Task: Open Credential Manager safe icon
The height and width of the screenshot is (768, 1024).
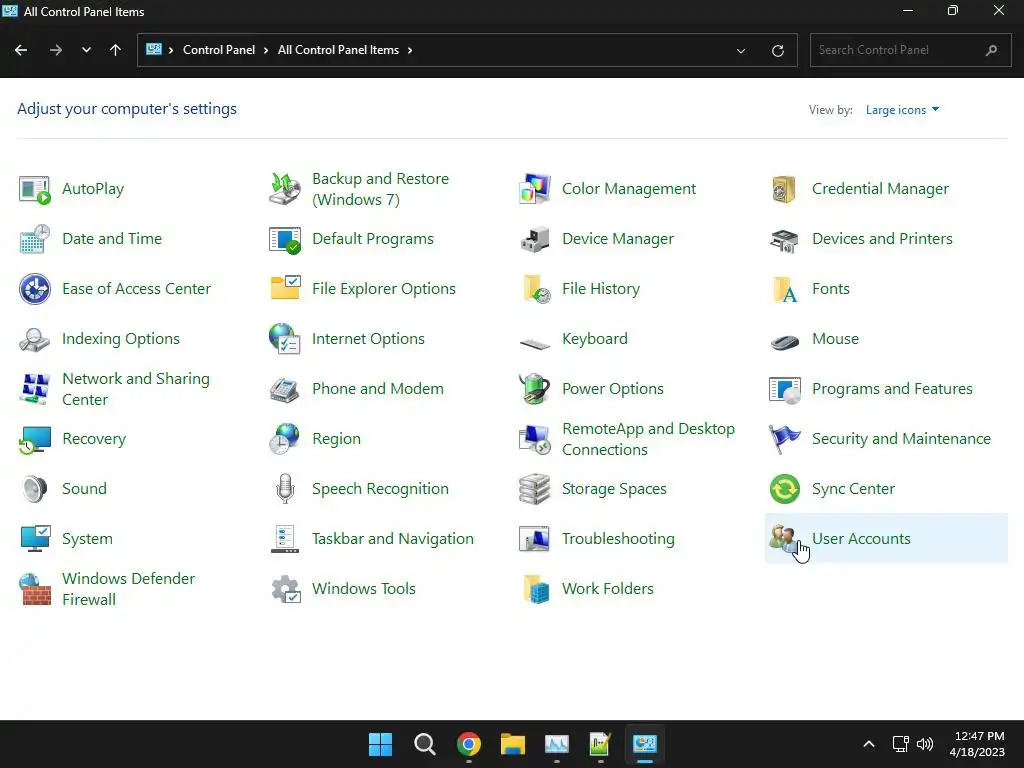Action: point(784,189)
